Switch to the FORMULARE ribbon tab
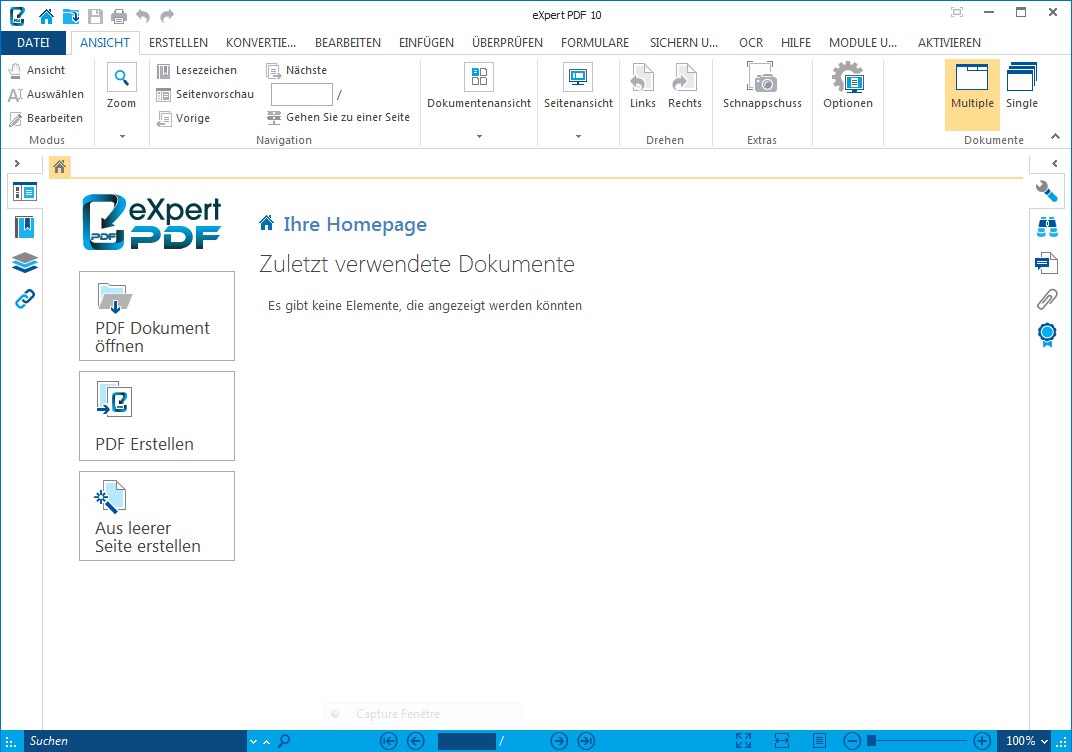 [x=594, y=43]
